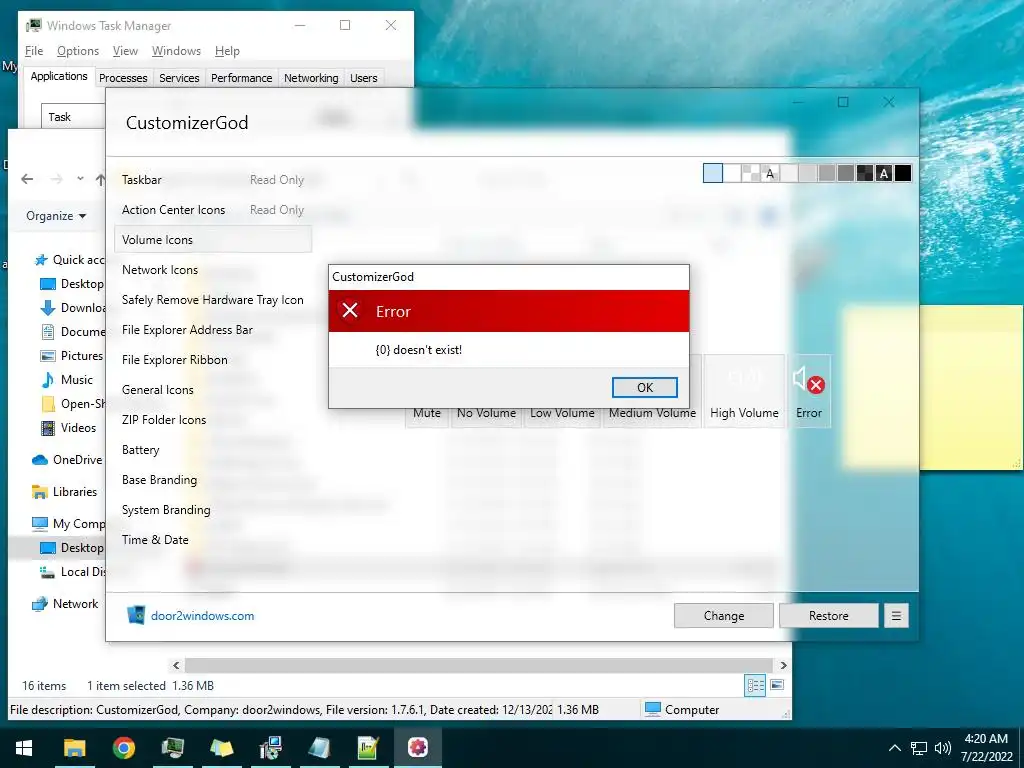Click the system tray volume speaker
Screen dimensions: 1024x768
tap(942, 748)
